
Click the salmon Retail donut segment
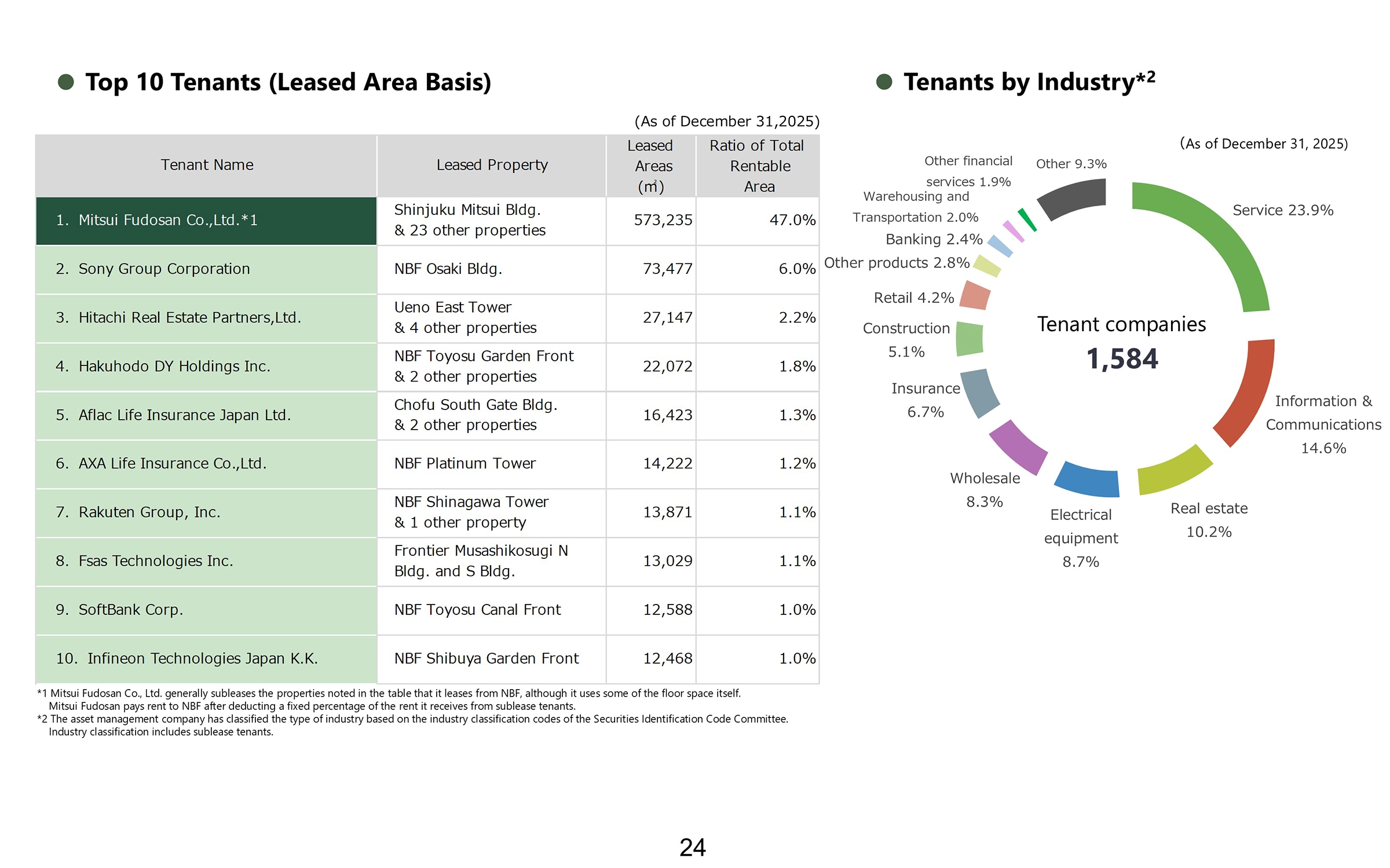[x=975, y=296]
